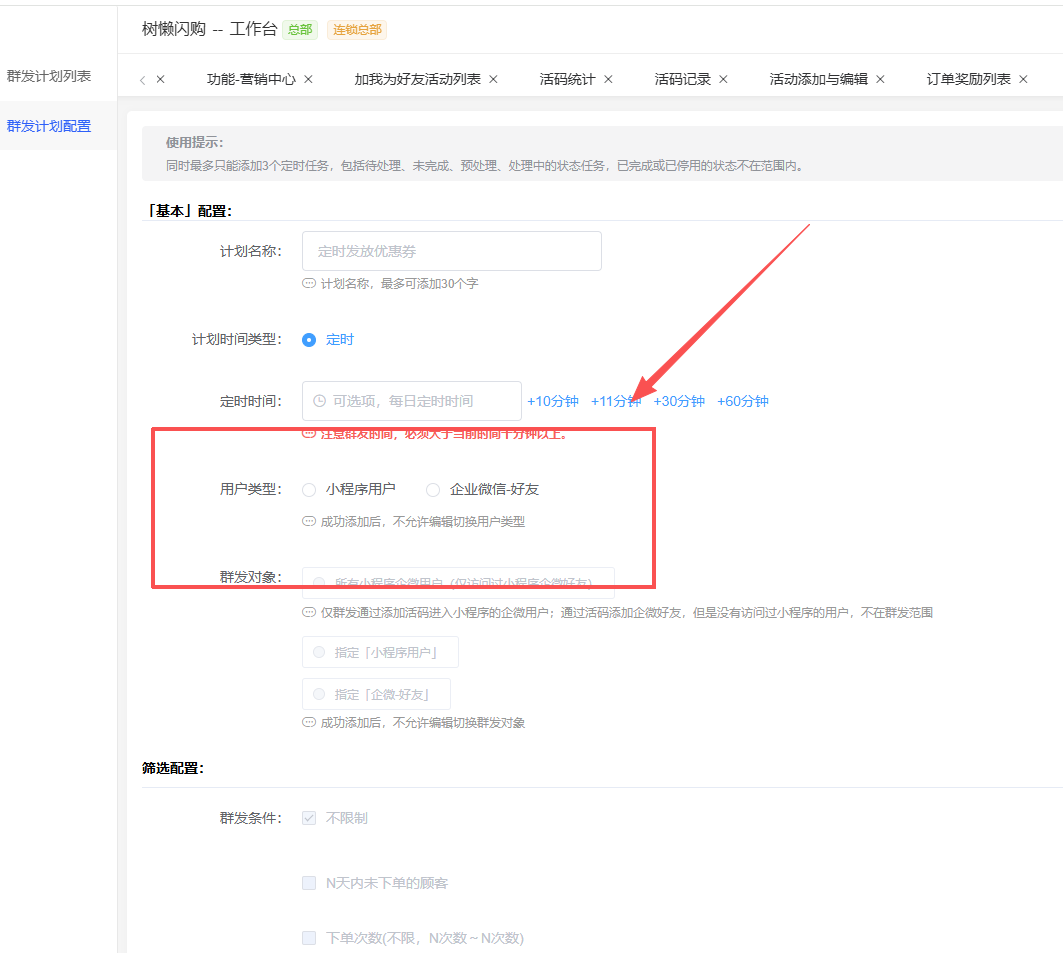Viewport: 1063px width, 953px height.
Task: Switch to the 活码统计 tab
Action: pos(566,79)
